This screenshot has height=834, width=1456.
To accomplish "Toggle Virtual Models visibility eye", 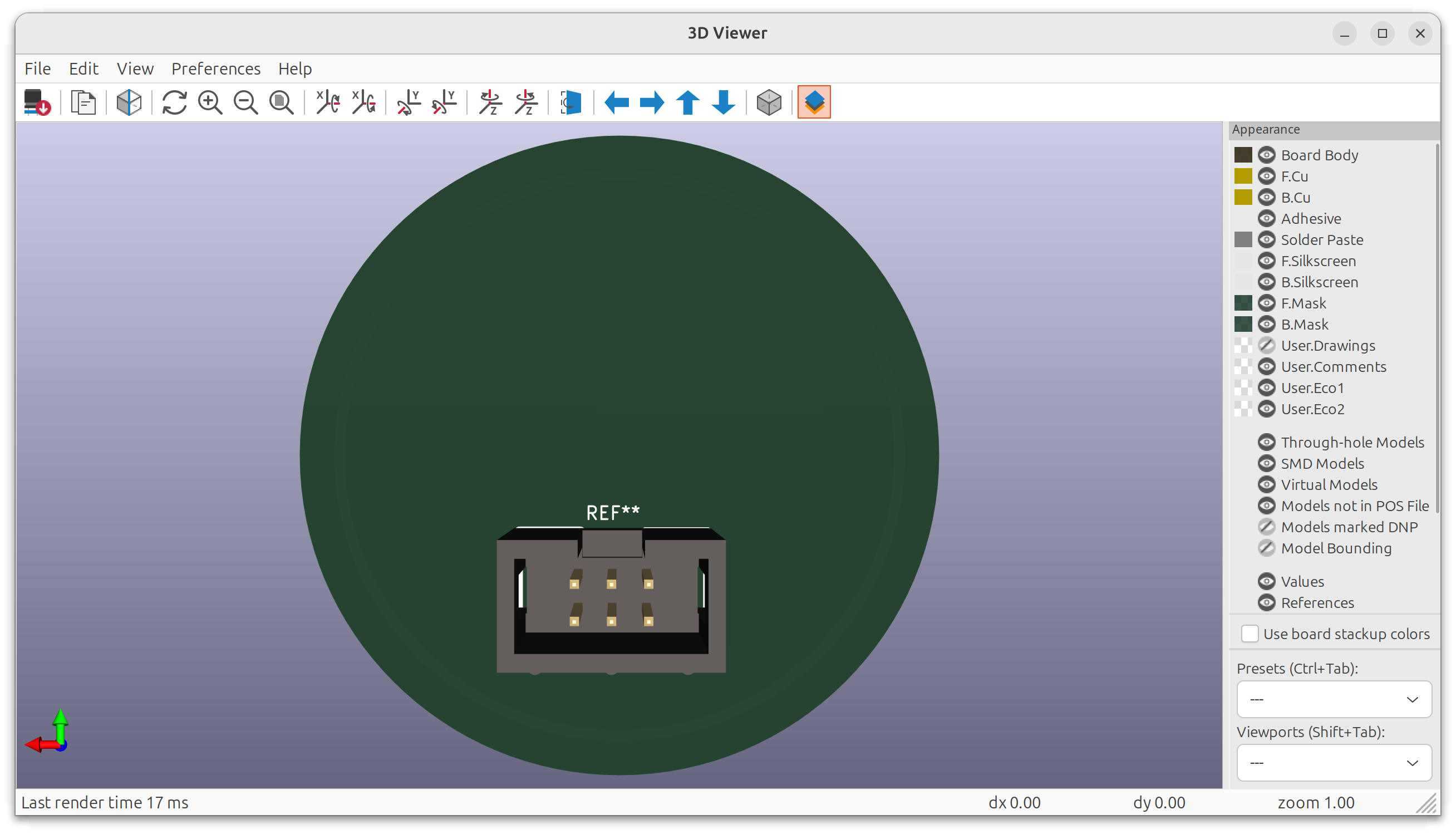I will coord(1266,485).
